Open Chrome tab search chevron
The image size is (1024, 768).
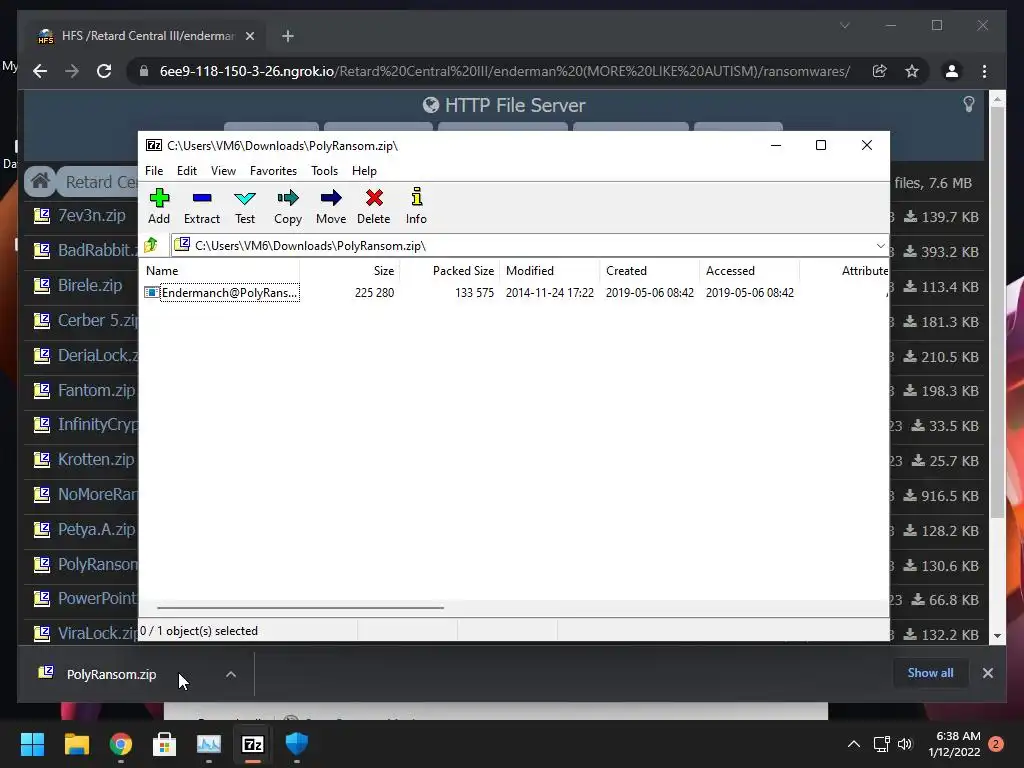coord(844,25)
